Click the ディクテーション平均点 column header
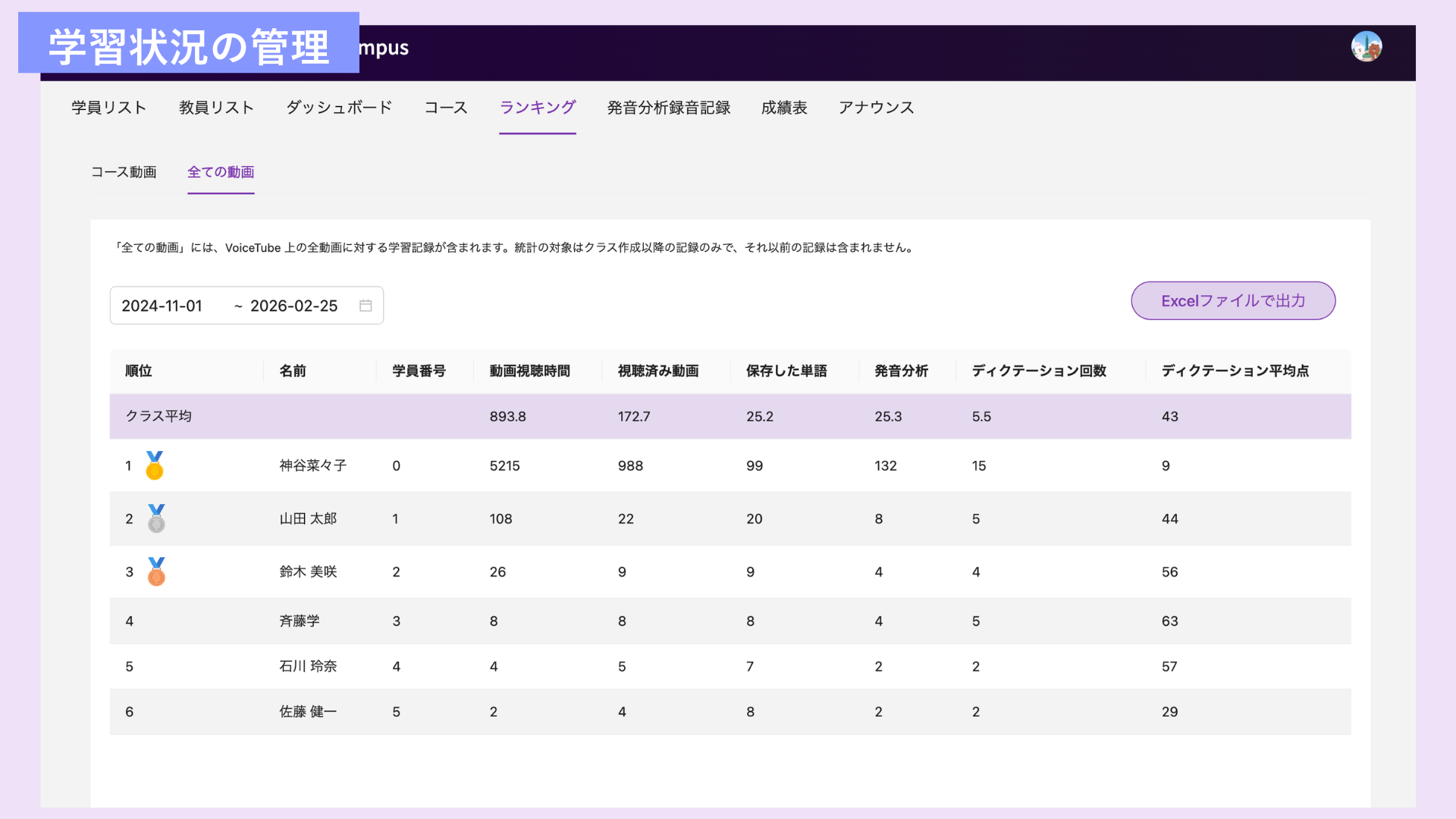Screen dimensions: 1456x819 click(1235, 371)
